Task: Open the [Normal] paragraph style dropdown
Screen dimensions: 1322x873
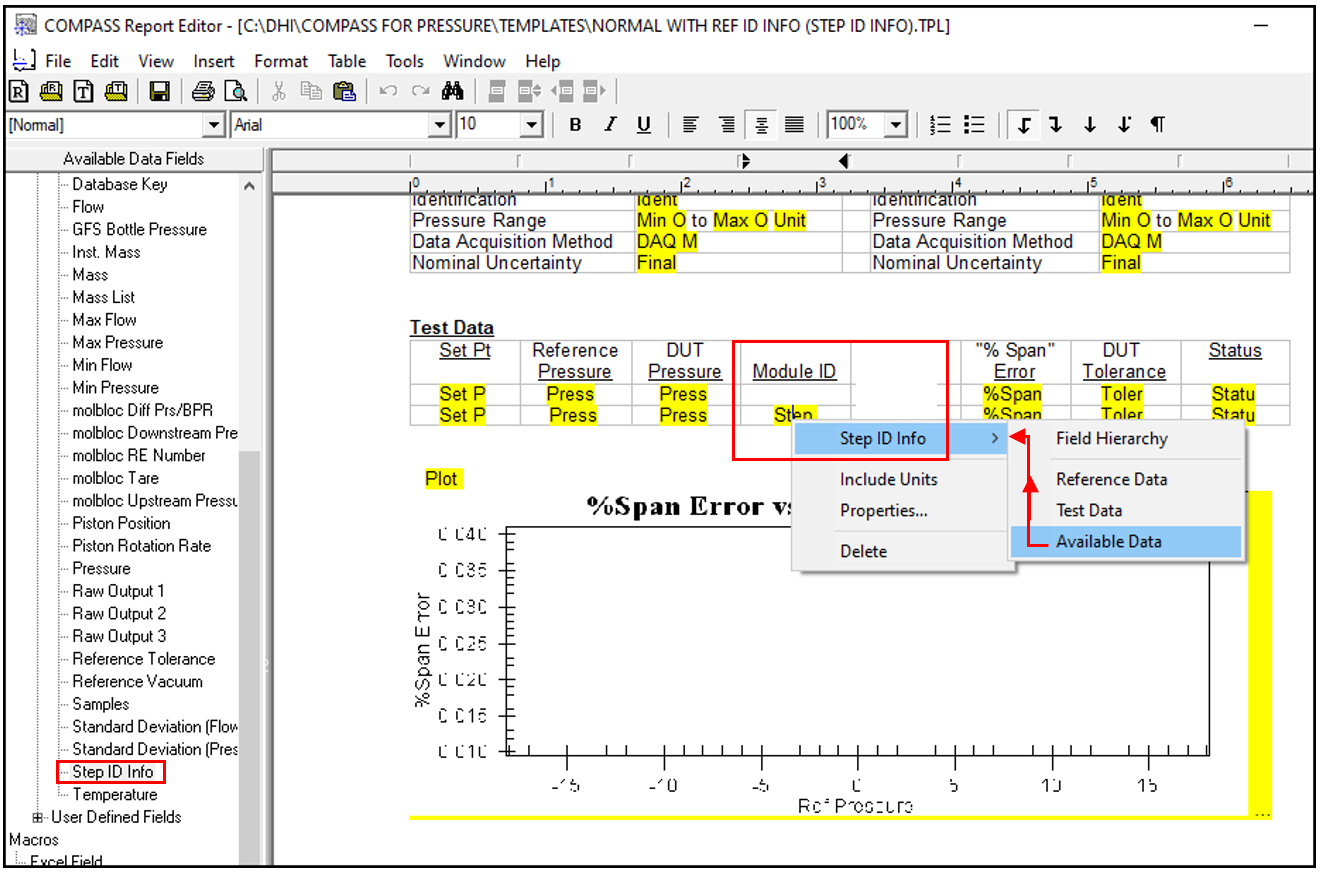Action: (x=214, y=125)
